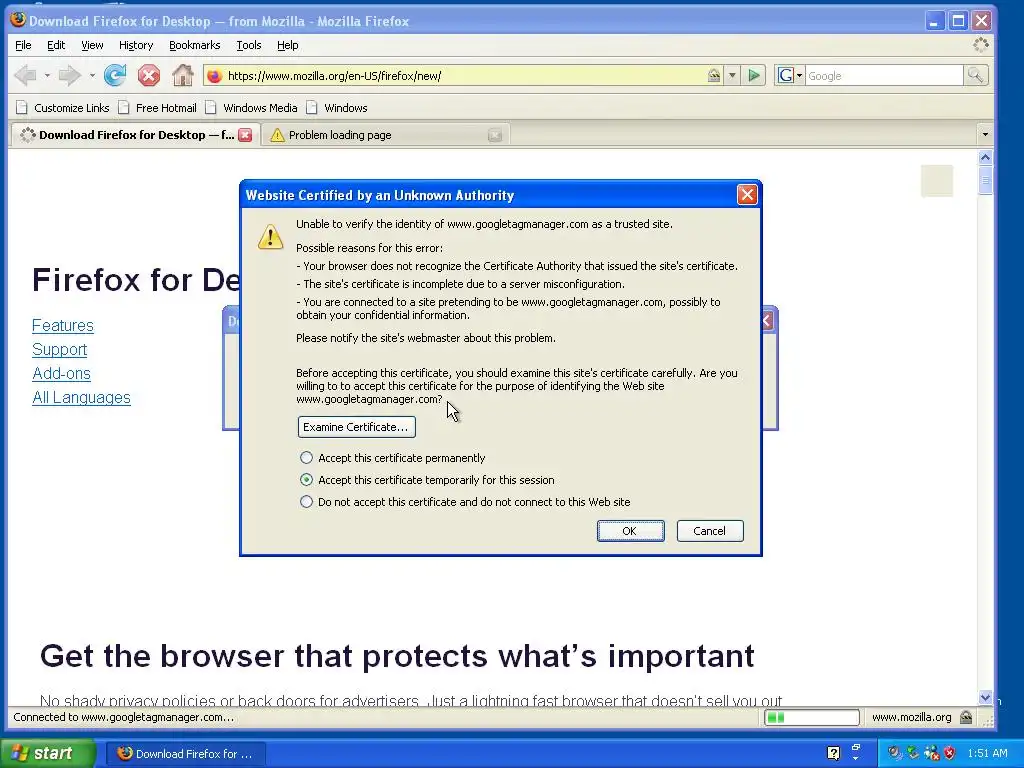The width and height of the screenshot is (1024, 768).
Task: Cancel the certificate dialog
Action: 710,531
